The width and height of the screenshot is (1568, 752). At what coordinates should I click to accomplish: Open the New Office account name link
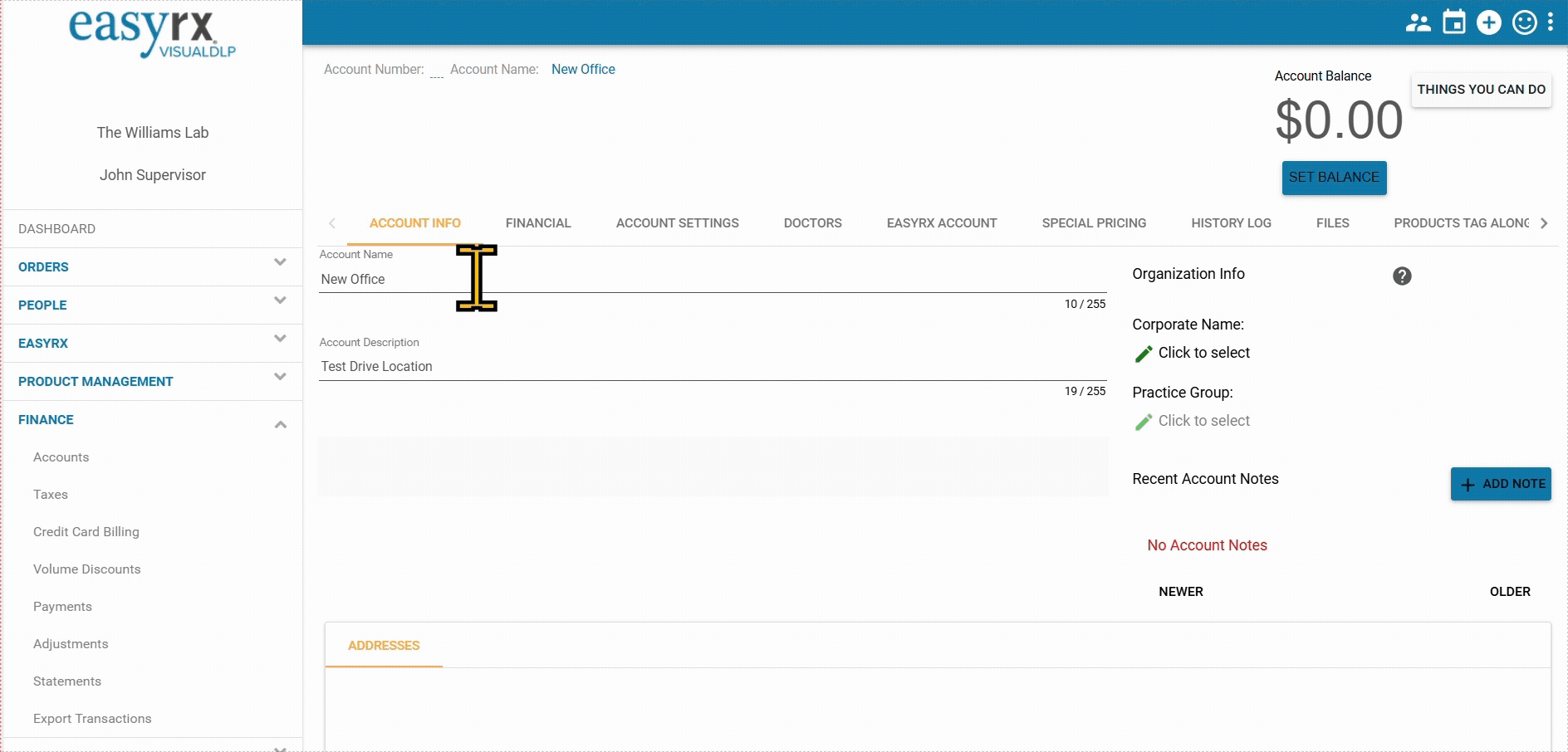583,70
